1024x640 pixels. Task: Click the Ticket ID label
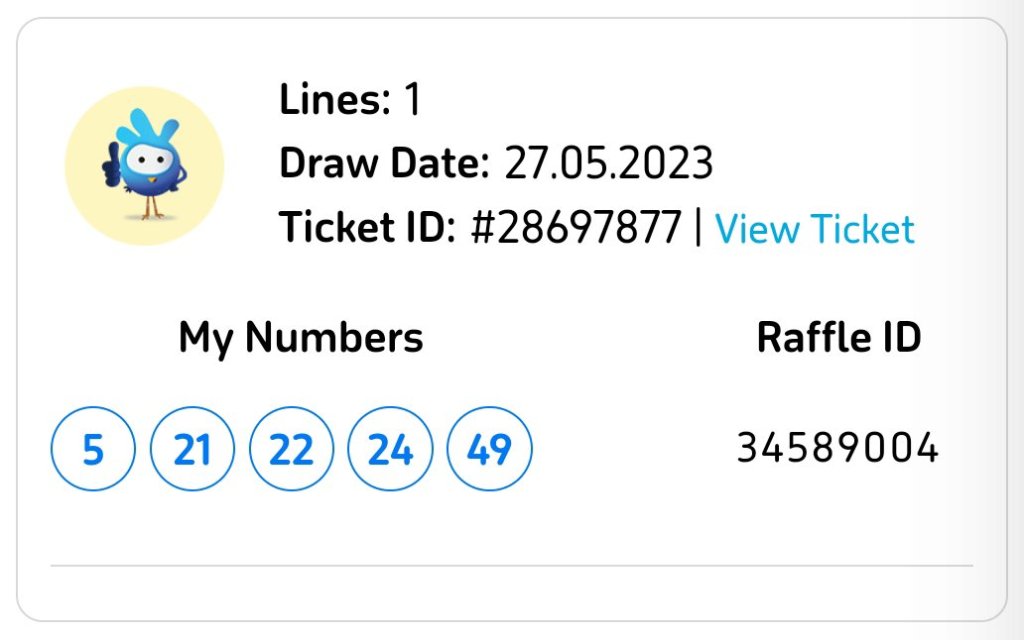click(366, 229)
